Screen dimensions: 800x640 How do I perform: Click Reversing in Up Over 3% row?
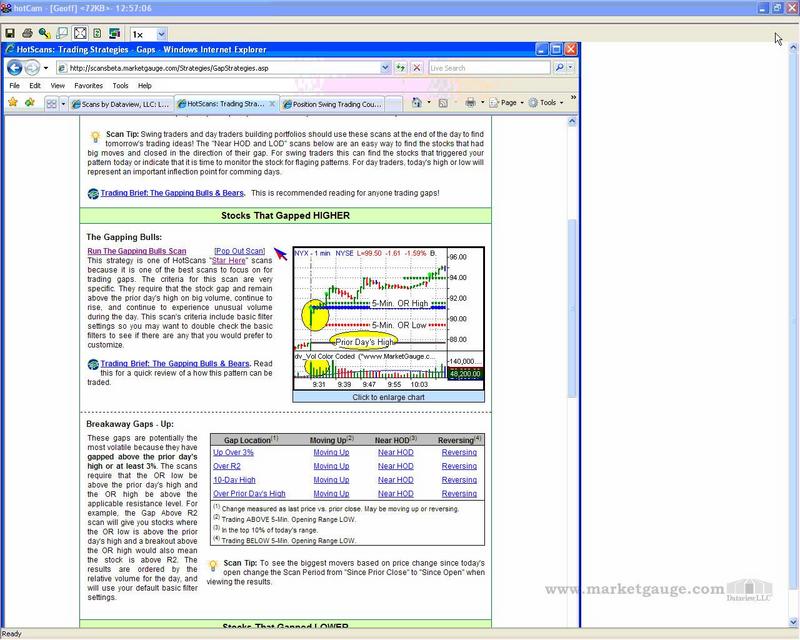coord(459,452)
